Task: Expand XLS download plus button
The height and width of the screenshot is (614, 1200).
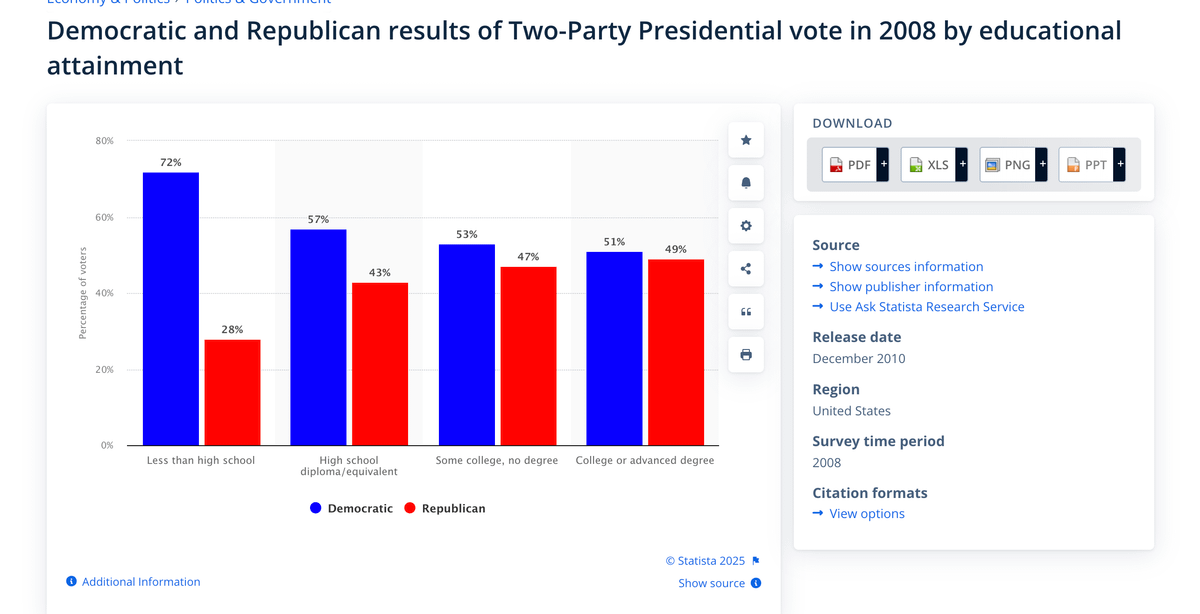Action: coord(962,164)
